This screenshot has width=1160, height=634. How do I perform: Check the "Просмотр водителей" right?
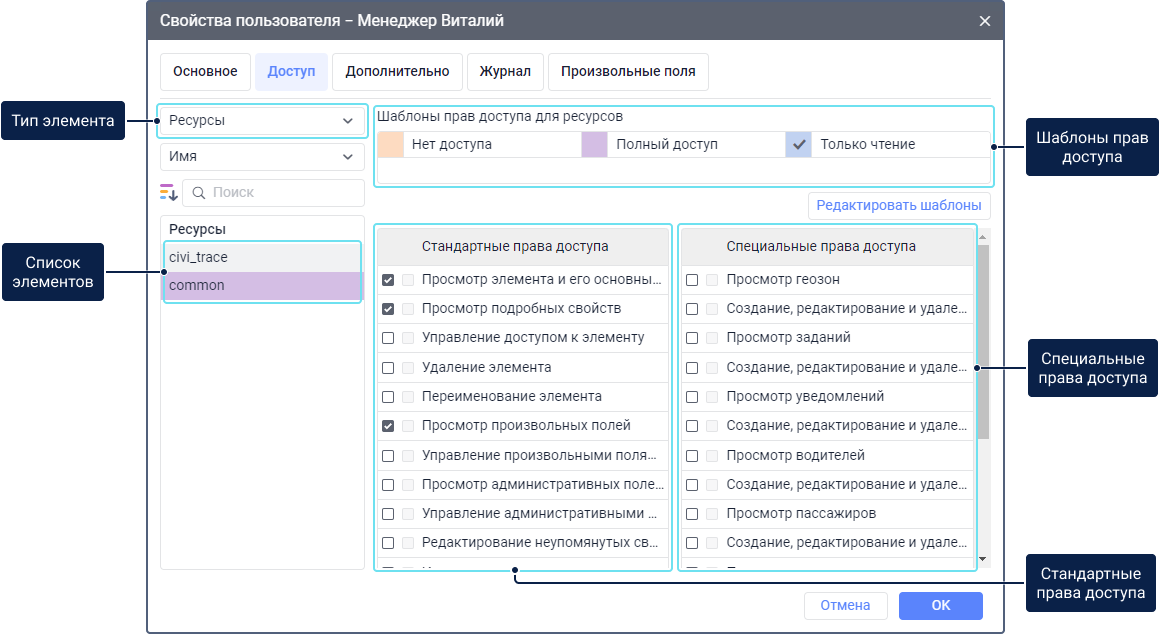tap(692, 456)
